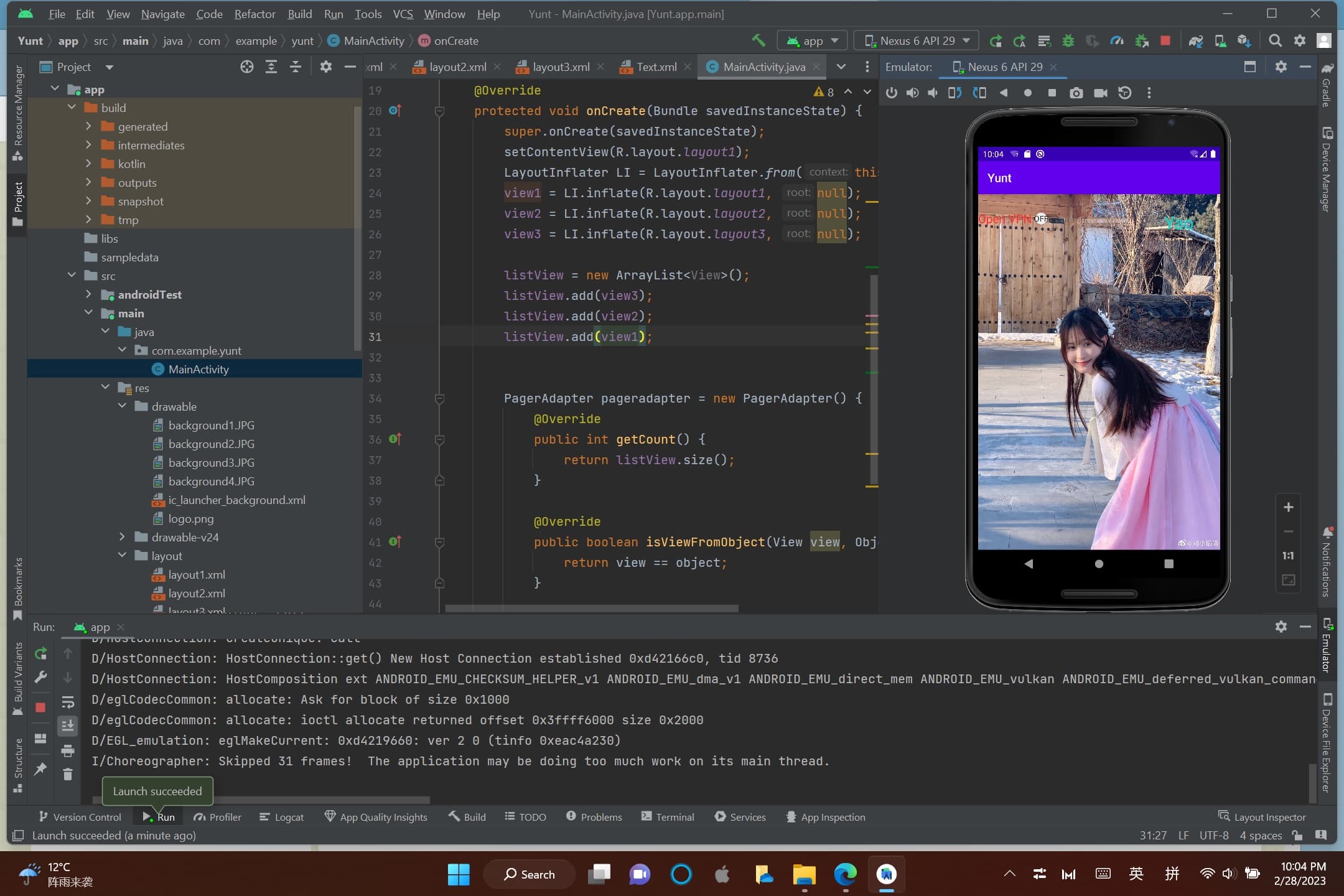Click the emulator rotate left icon

point(954,93)
